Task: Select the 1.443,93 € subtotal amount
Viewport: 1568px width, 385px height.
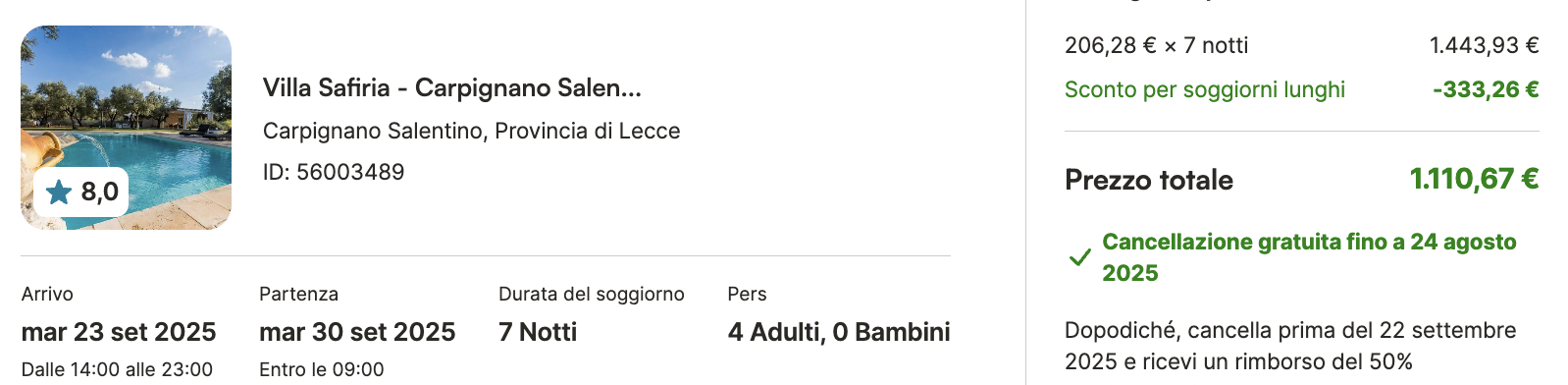Action: pyautogui.click(x=1485, y=45)
